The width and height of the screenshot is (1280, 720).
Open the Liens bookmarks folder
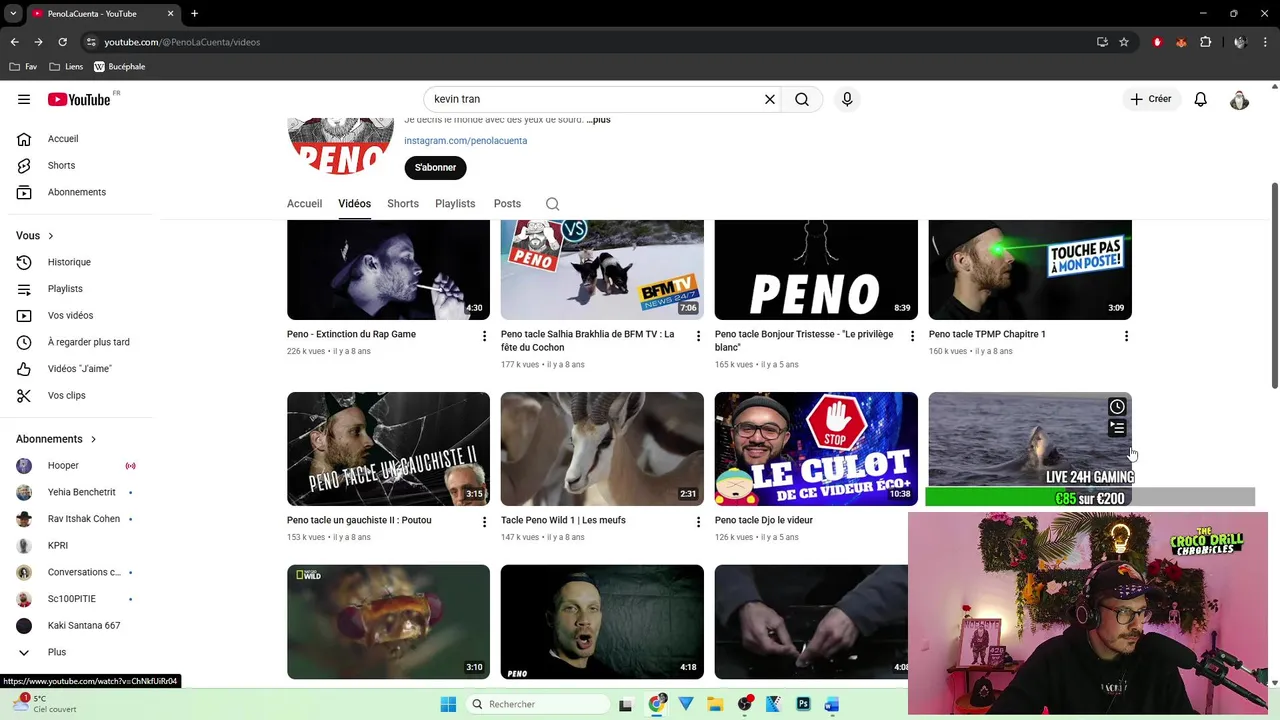pyautogui.click(x=66, y=67)
